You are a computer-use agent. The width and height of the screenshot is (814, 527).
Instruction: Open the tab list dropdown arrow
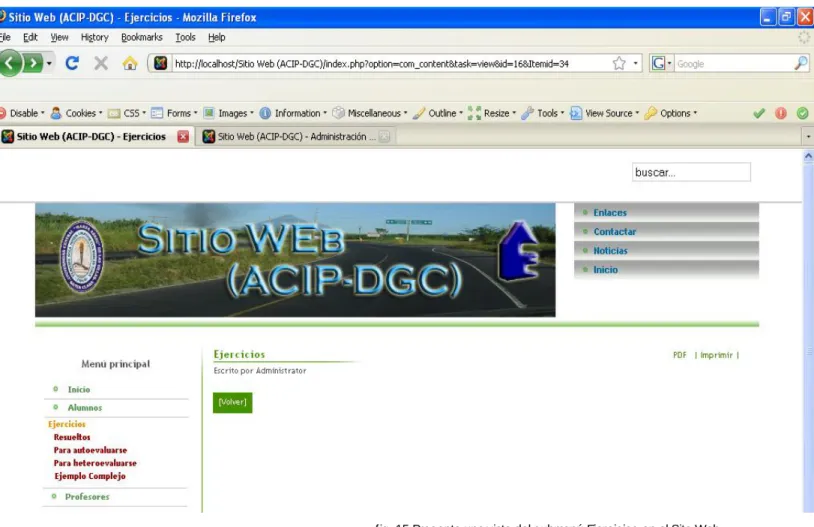pos(808,137)
